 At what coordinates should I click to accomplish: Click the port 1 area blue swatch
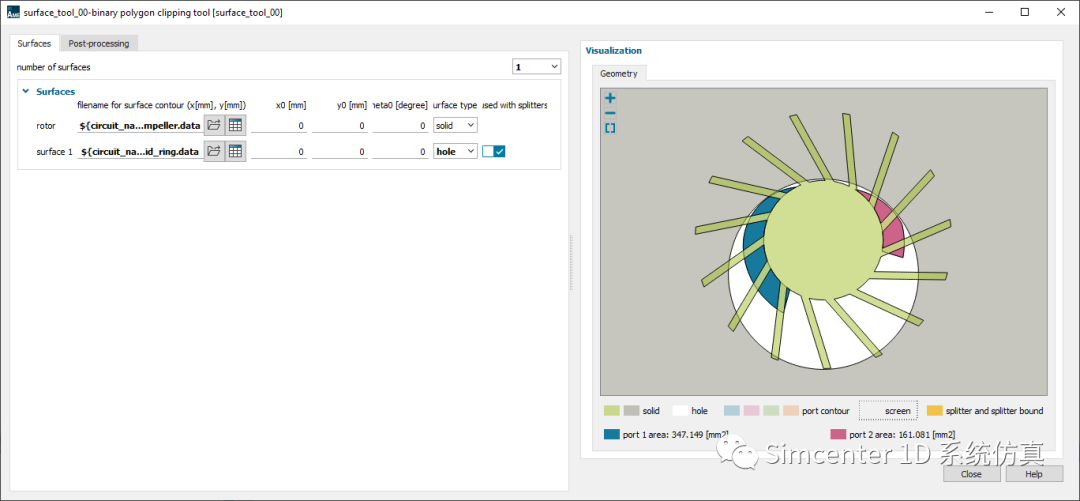coord(611,435)
